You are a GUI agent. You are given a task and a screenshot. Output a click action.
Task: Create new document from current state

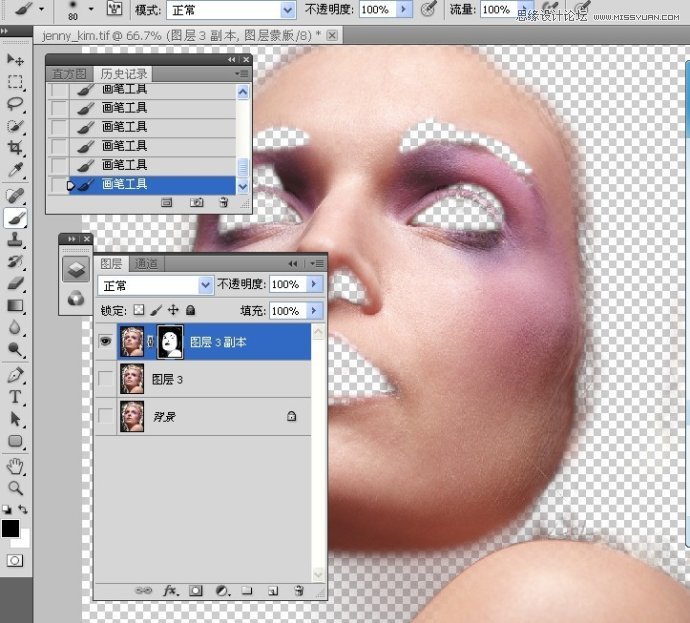[x=166, y=202]
